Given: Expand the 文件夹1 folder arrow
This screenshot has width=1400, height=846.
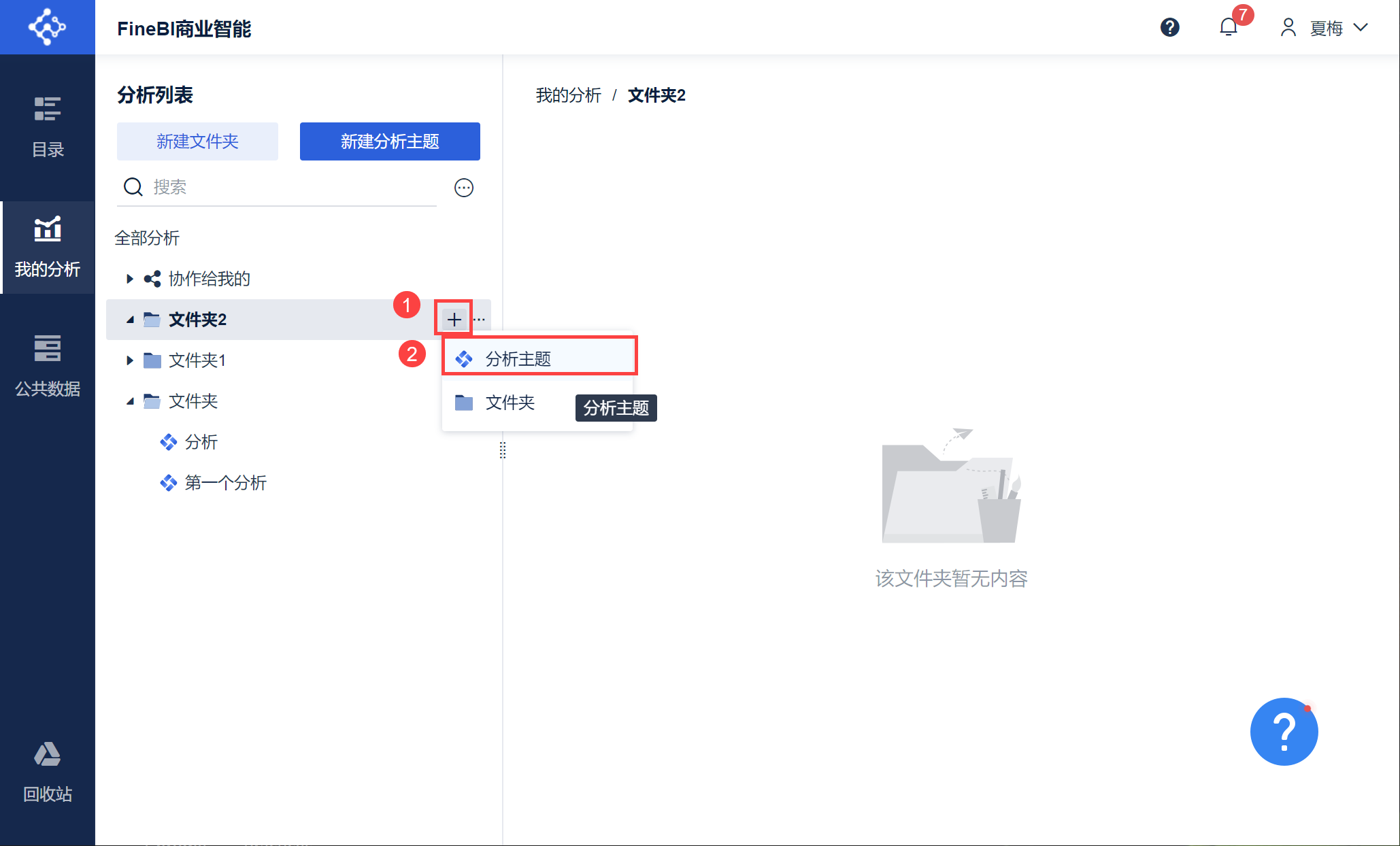Looking at the screenshot, I should tap(130, 360).
